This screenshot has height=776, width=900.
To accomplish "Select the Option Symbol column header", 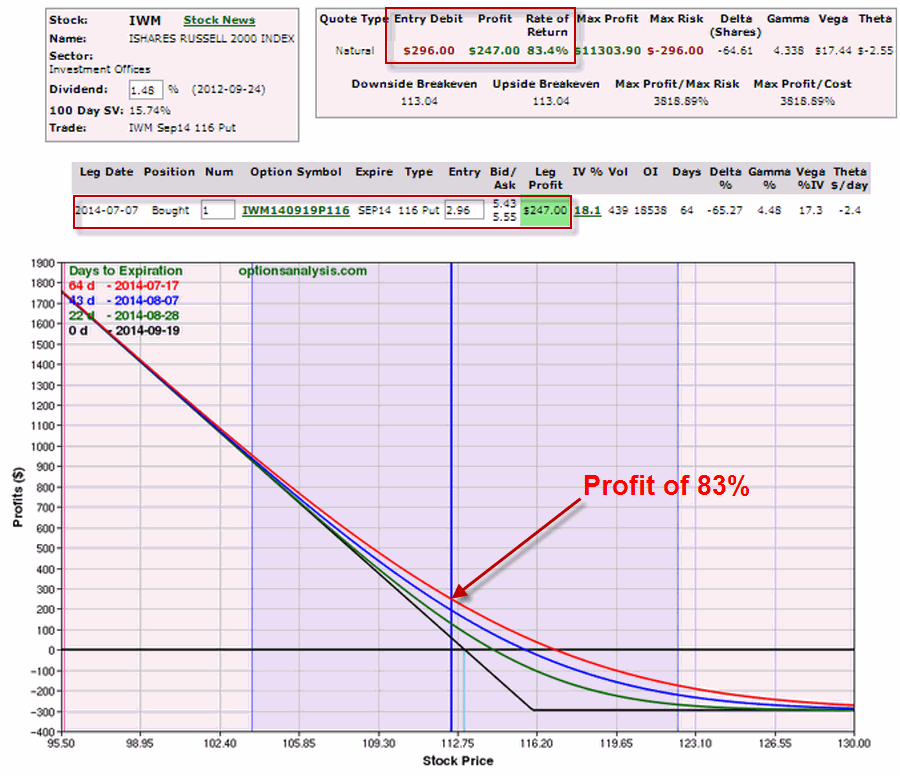I will coord(296,172).
